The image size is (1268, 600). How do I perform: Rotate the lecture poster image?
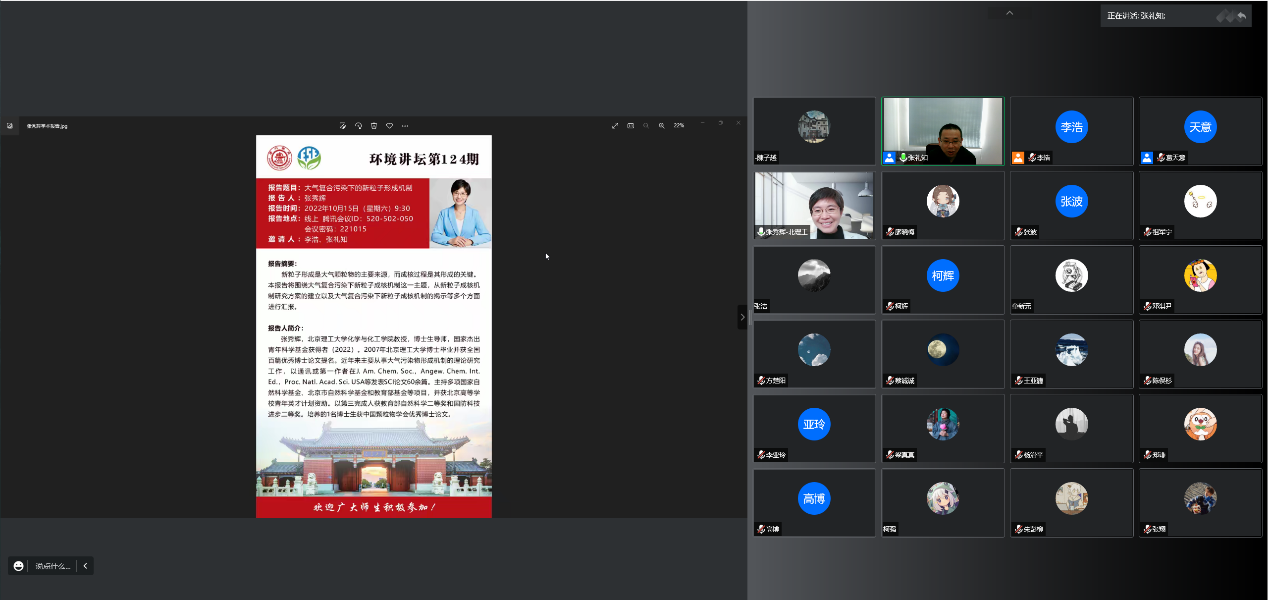pos(358,125)
